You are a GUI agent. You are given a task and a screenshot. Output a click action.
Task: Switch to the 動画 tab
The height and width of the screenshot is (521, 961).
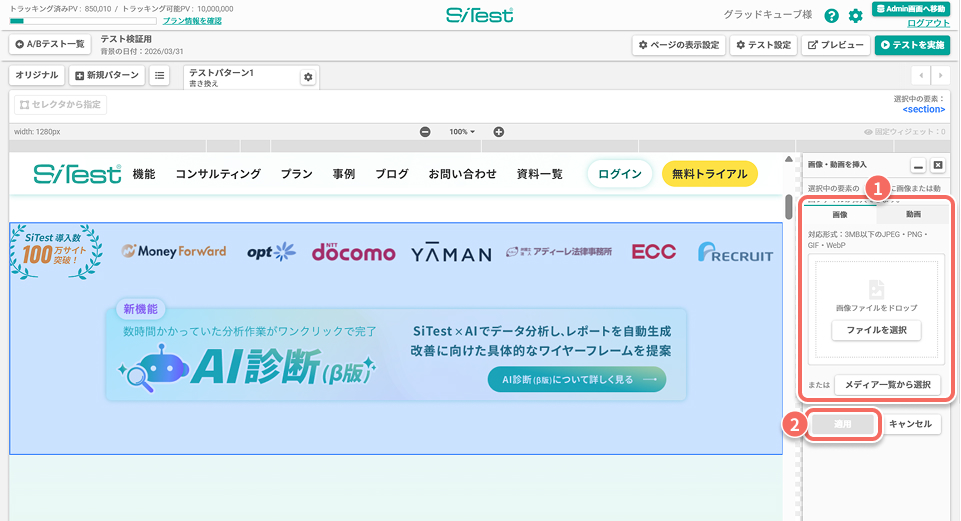click(913, 215)
